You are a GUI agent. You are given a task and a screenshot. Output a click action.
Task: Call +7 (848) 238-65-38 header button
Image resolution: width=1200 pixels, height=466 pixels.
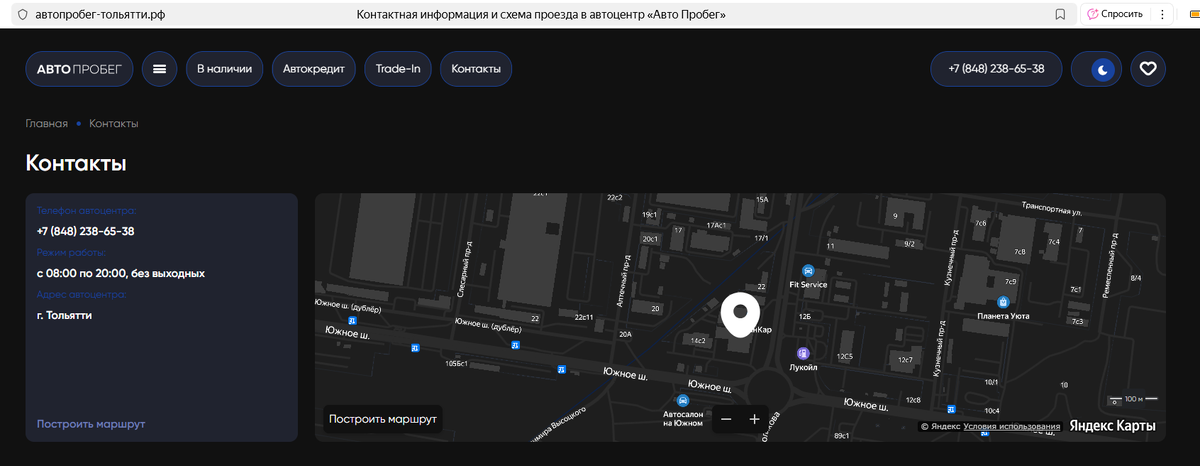point(996,69)
